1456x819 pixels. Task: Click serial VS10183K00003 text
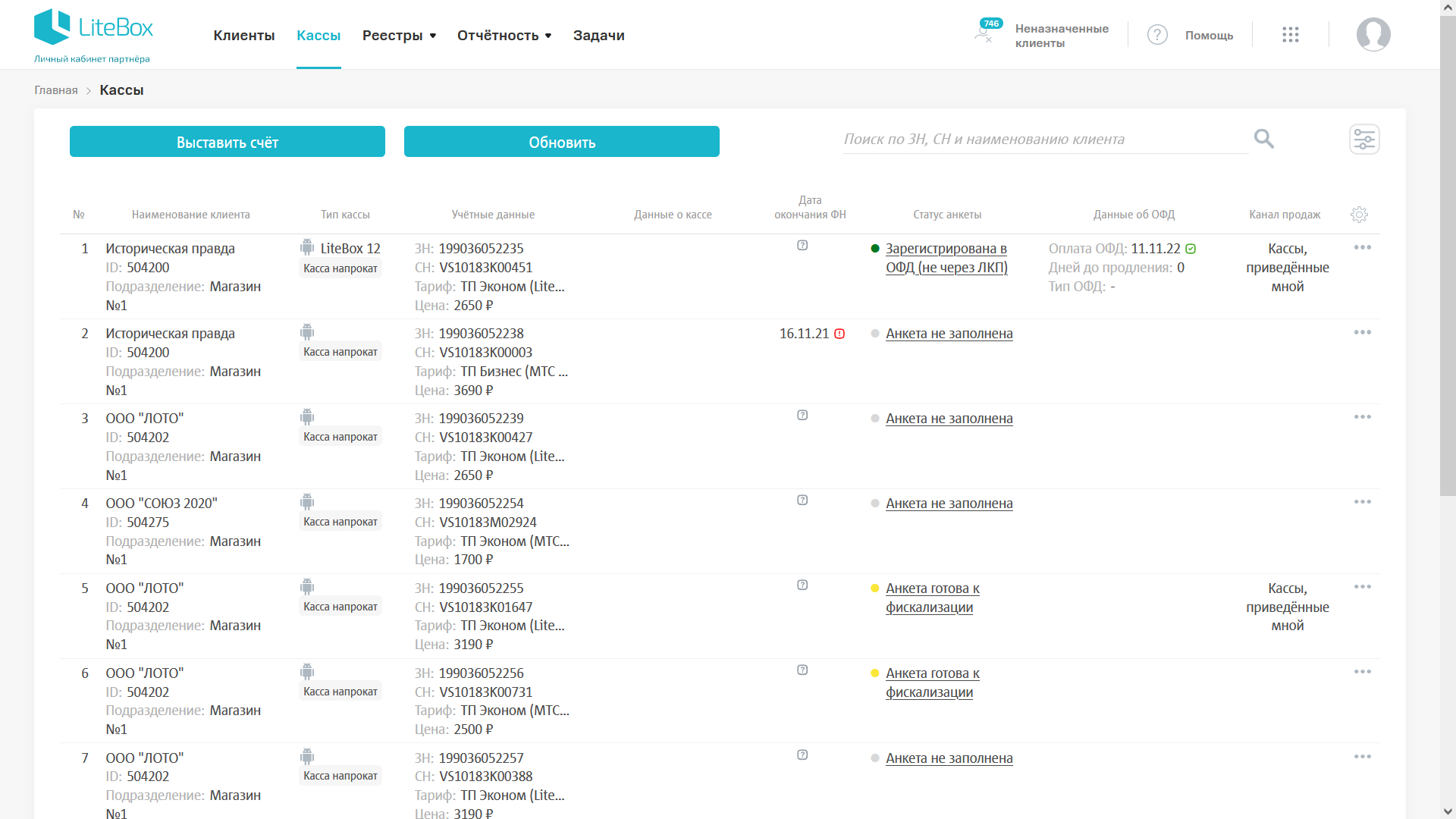[486, 353]
